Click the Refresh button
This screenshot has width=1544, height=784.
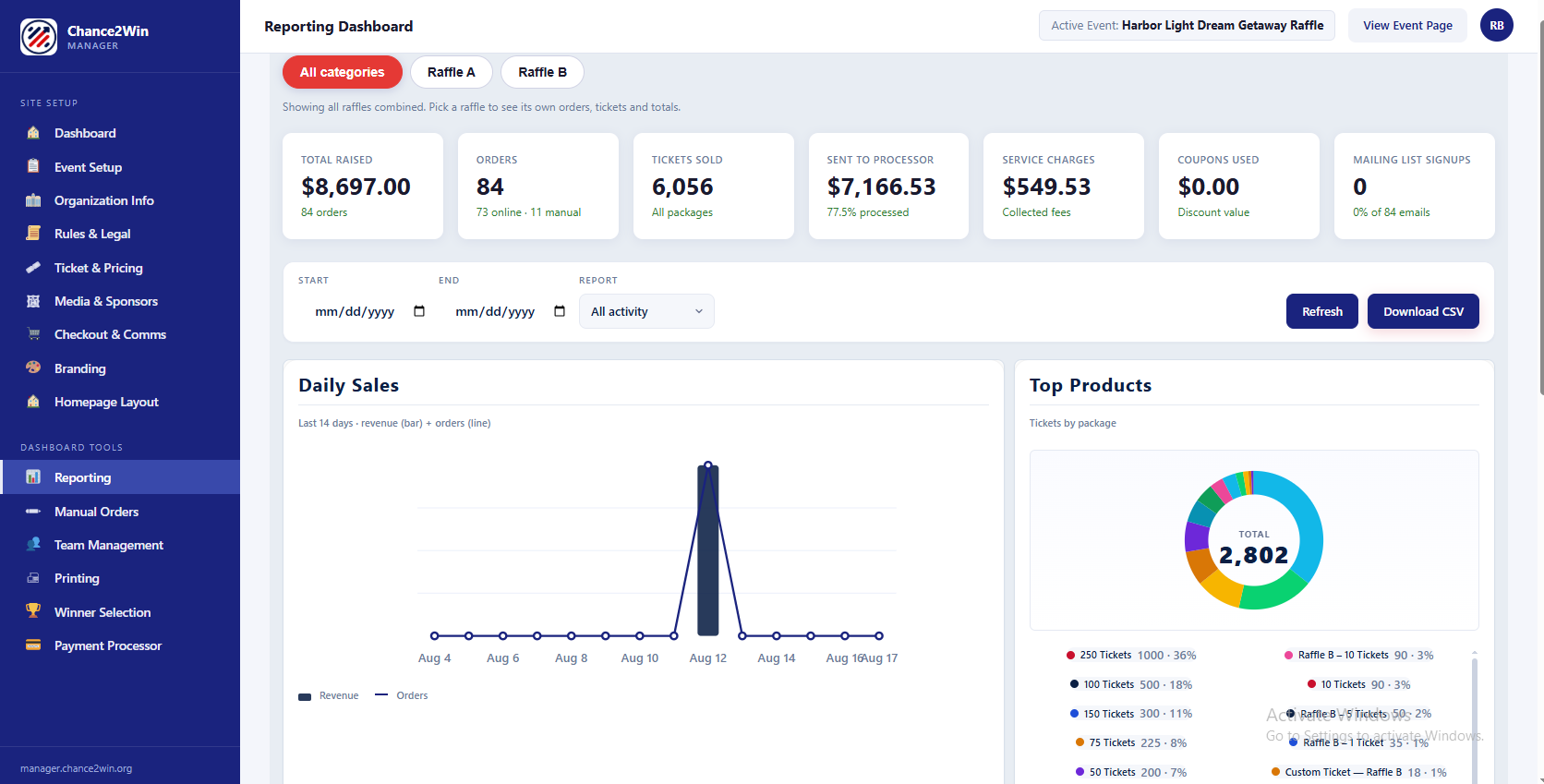[1322, 311]
